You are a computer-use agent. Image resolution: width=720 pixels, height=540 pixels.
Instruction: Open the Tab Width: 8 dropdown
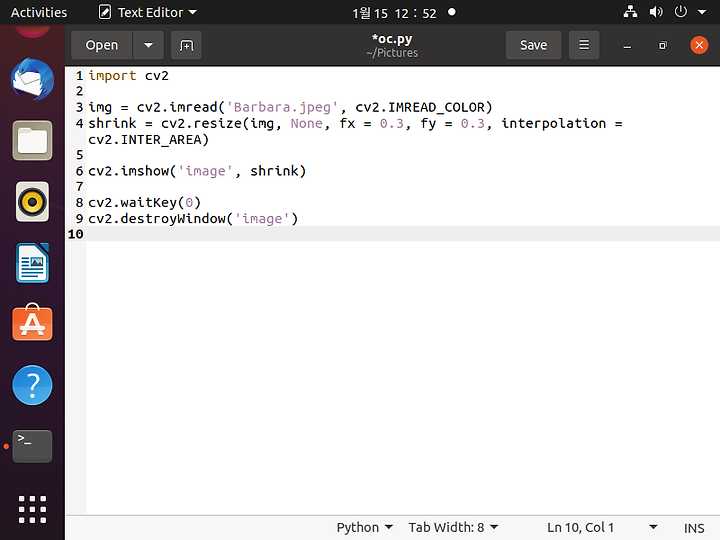pyautogui.click(x=453, y=528)
